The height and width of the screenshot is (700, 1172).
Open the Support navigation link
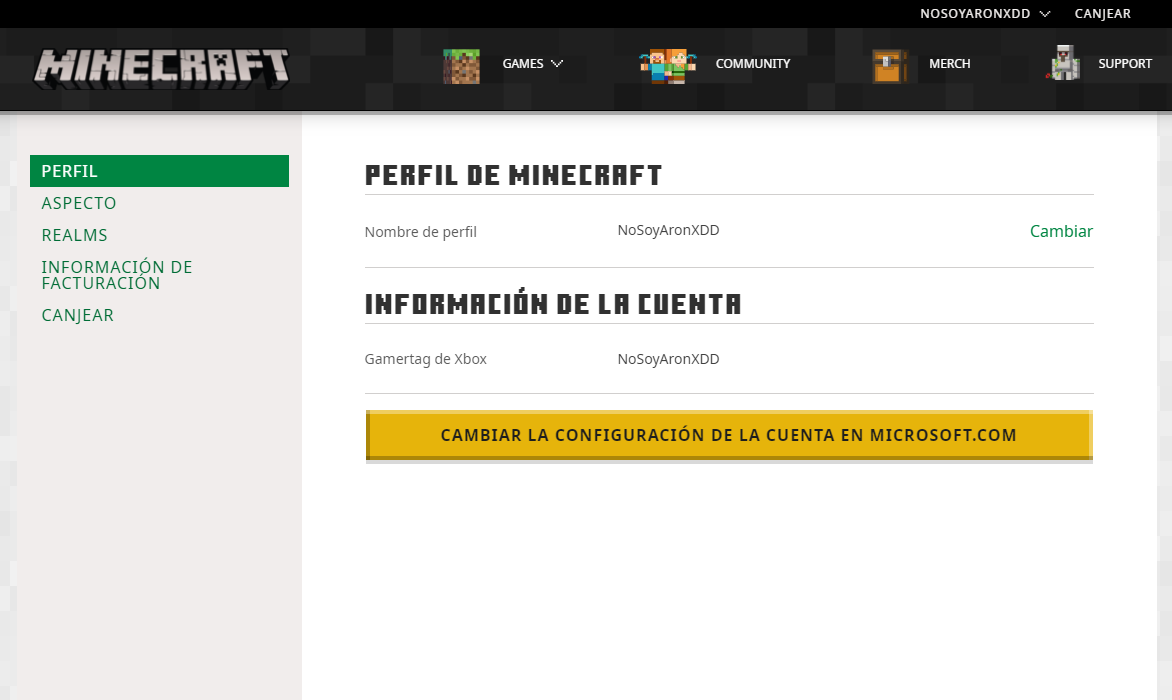[x=1125, y=64]
